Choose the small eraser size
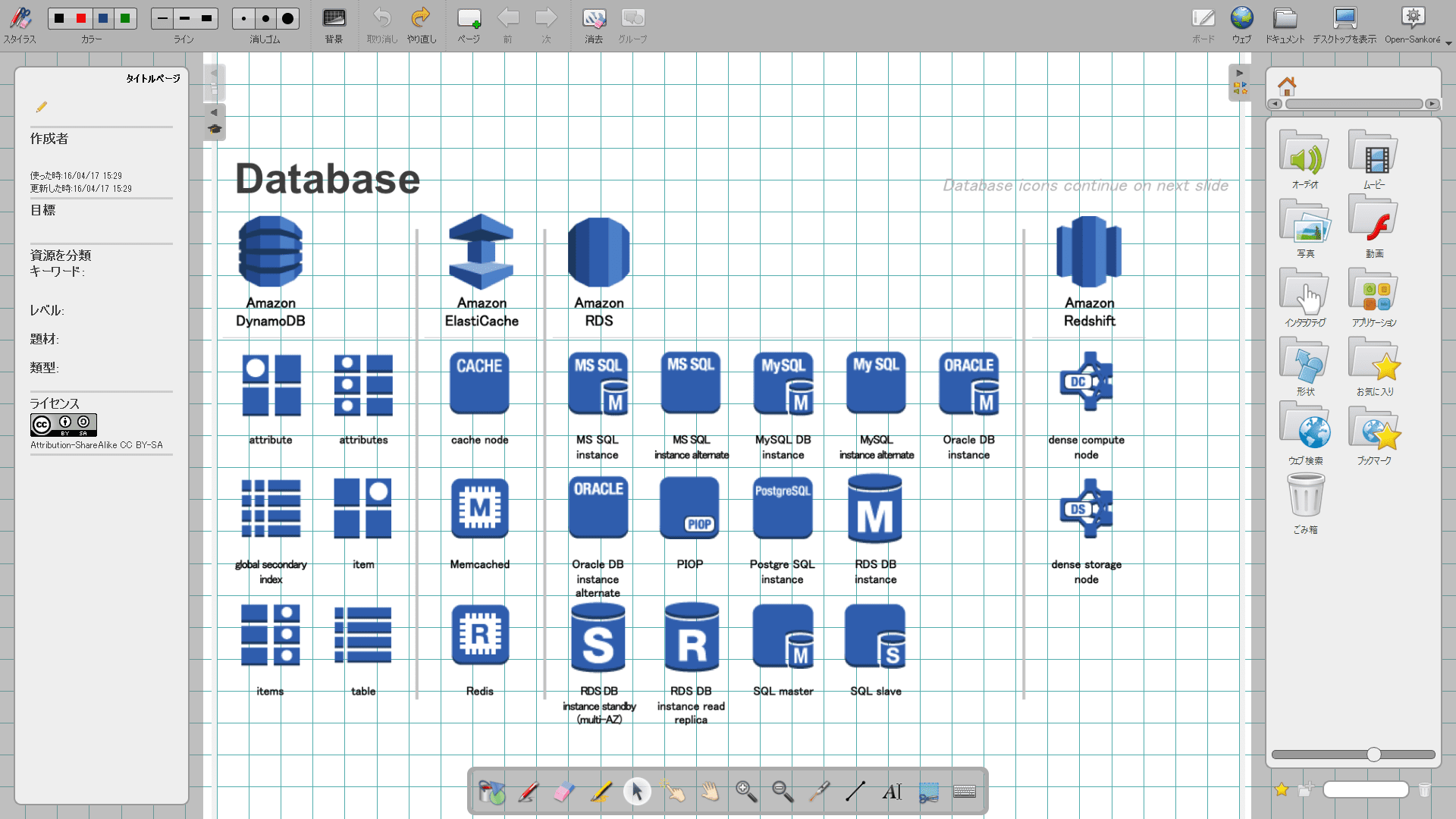This screenshot has width=1456, height=819. [x=243, y=18]
